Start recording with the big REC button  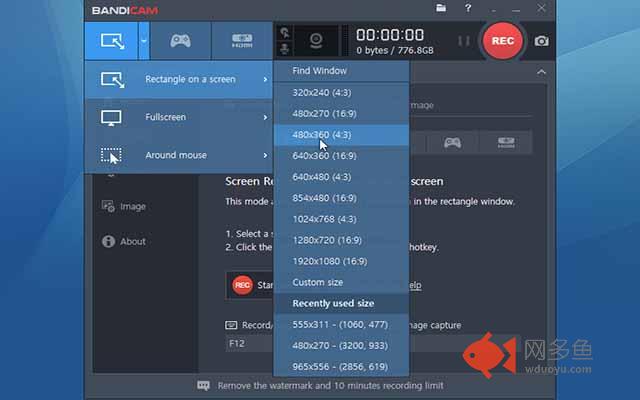[x=502, y=41]
